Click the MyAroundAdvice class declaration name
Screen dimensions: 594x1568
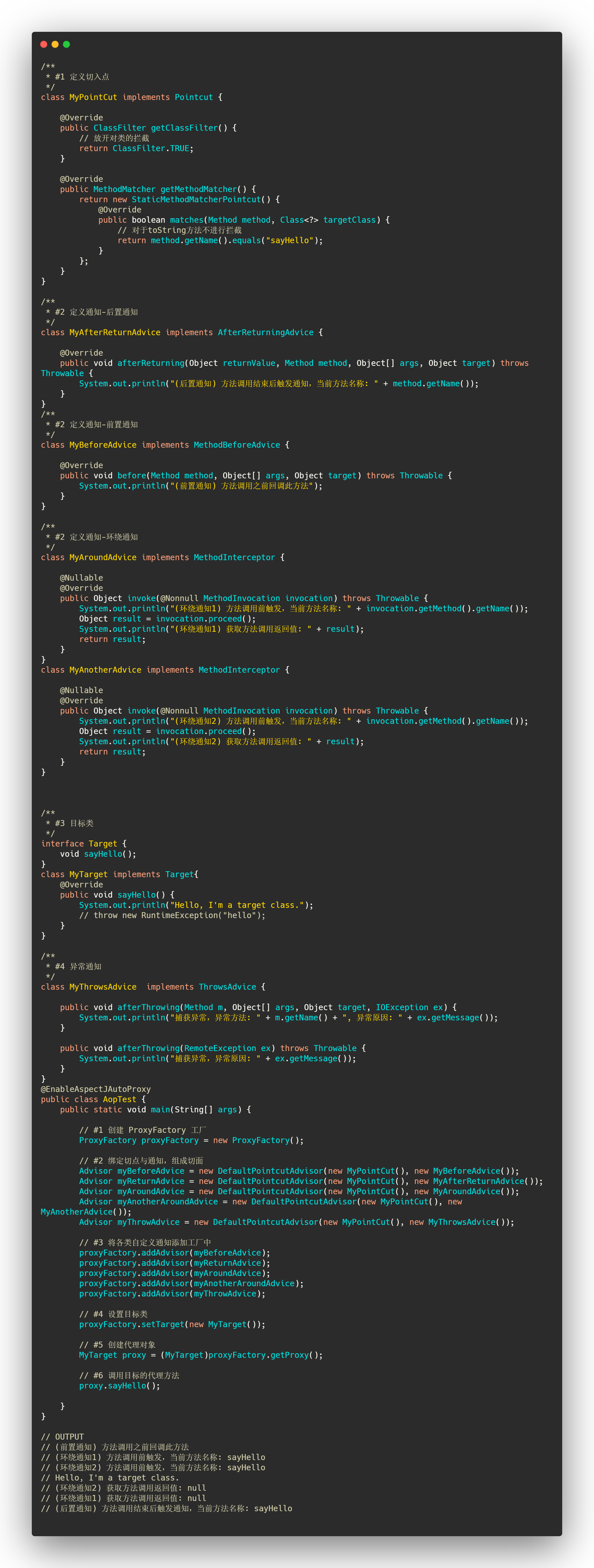102,558
